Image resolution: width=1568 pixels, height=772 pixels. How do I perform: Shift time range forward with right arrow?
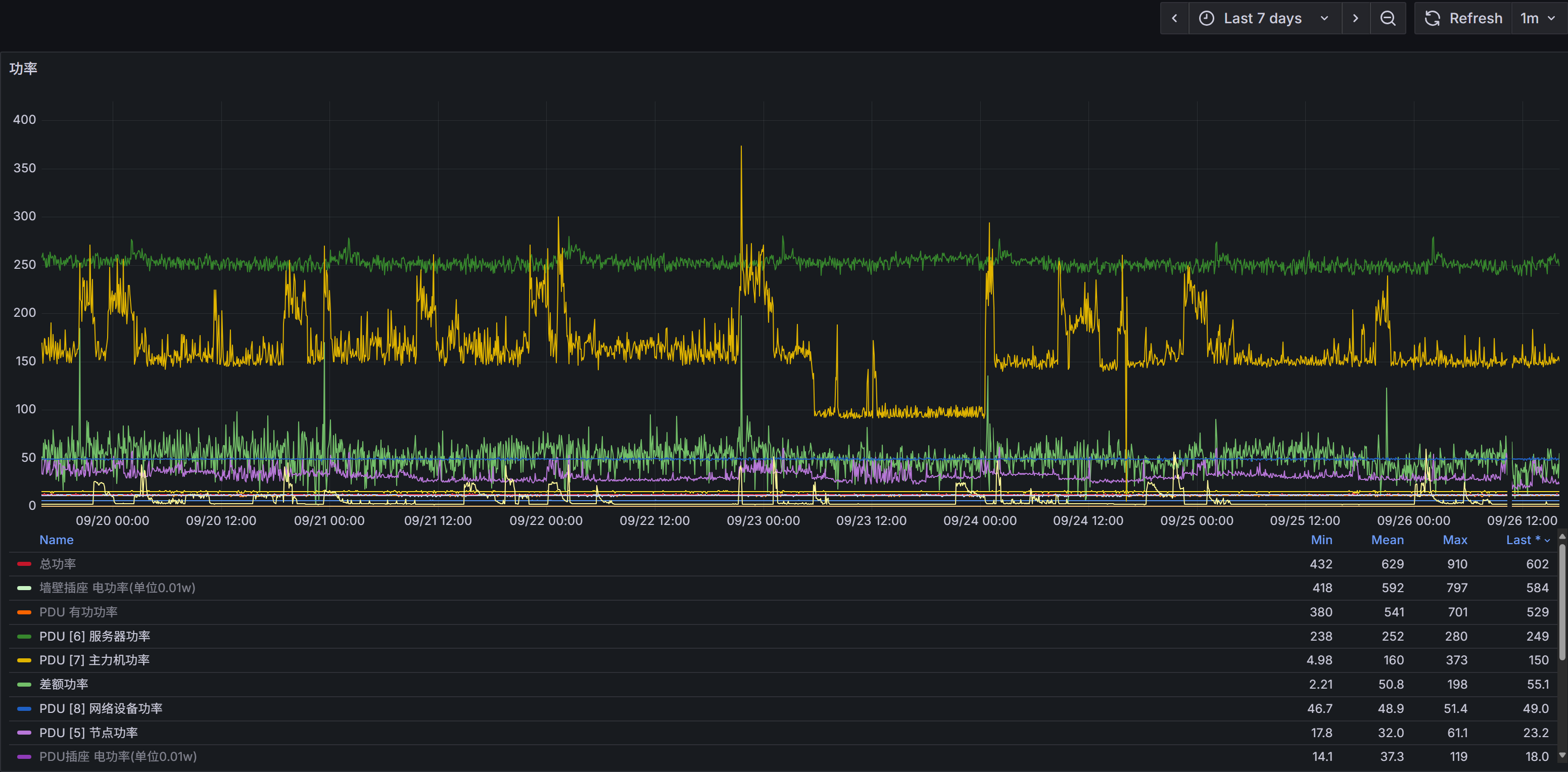click(1356, 18)
